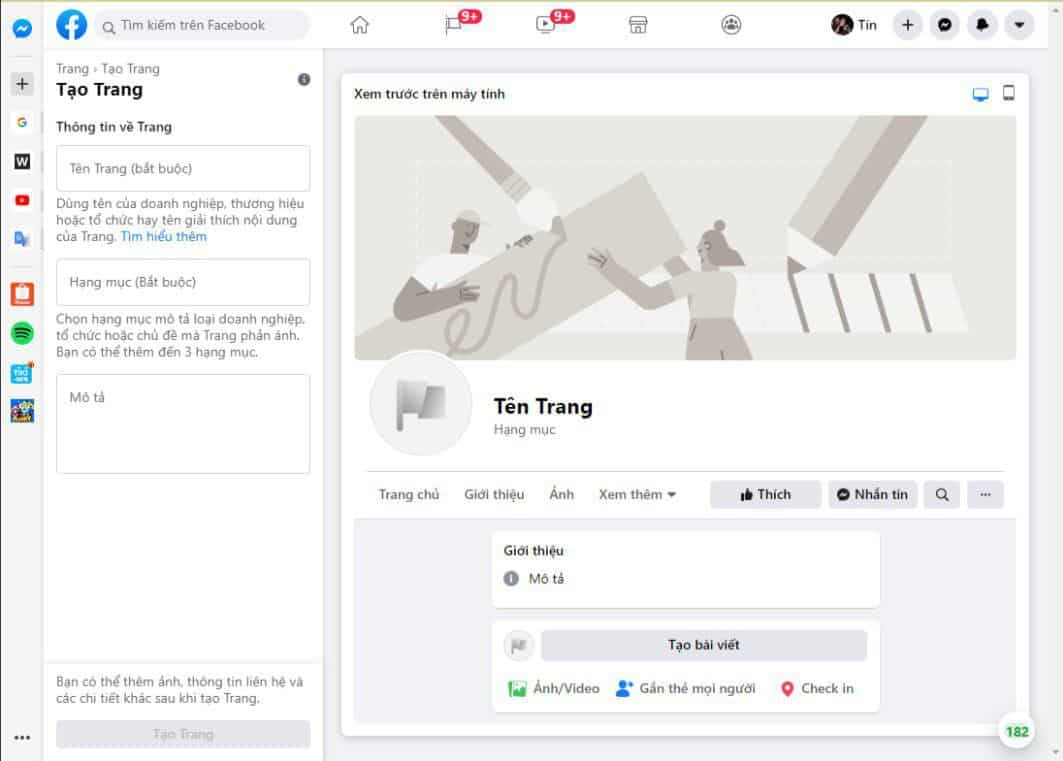Open Messenger in the top bar
This screenshot has width=1063, height=761.
(944, 25)
